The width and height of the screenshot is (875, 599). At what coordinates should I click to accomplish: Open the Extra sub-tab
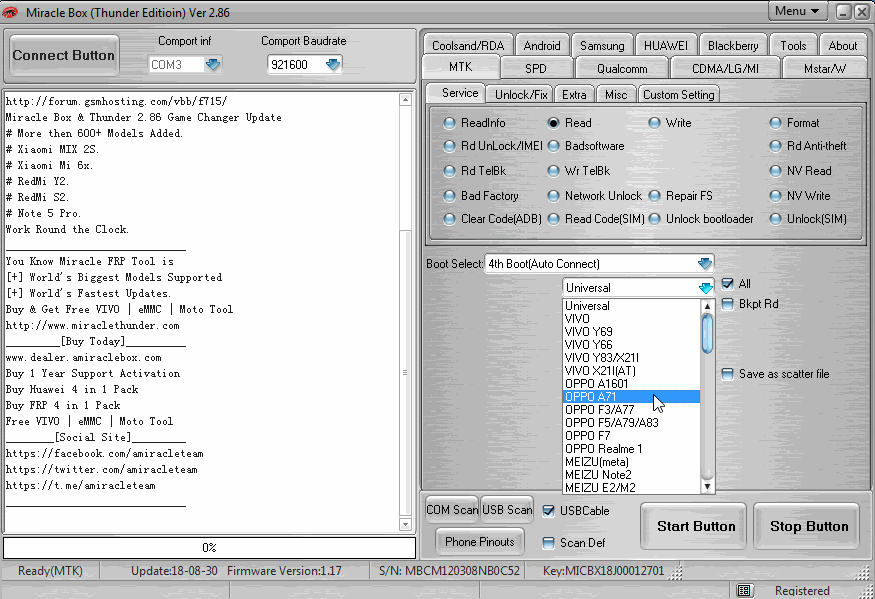pos(574,95)
